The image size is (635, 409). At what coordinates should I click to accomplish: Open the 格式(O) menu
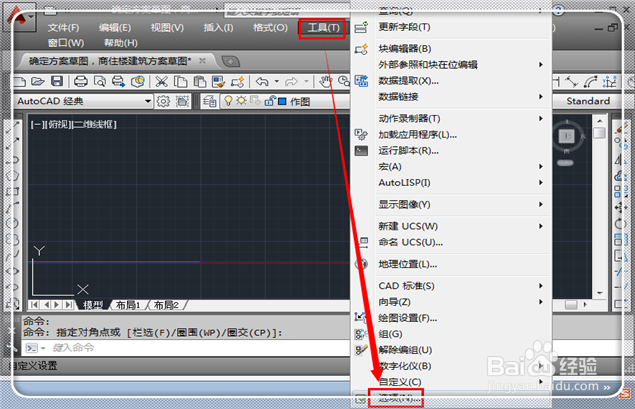tap(270, 28)
